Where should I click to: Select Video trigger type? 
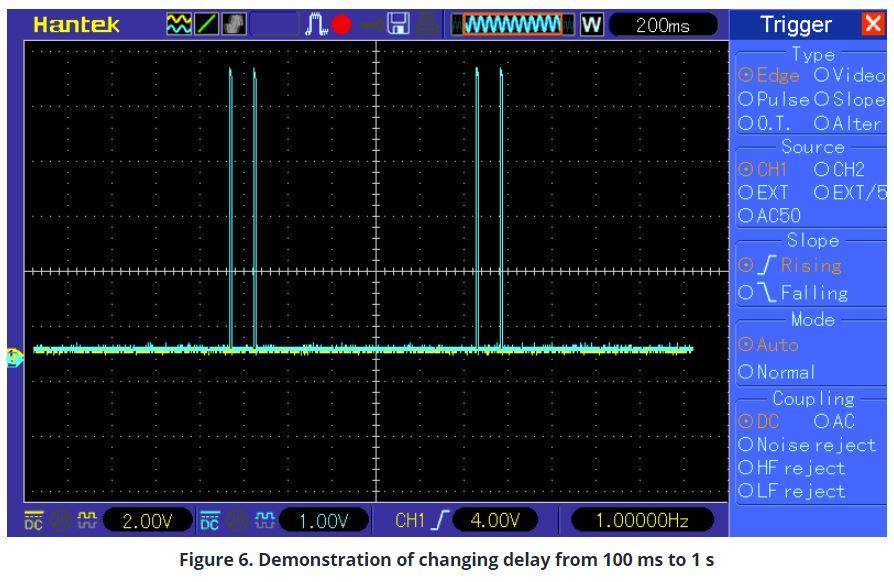tap(850, 75)
